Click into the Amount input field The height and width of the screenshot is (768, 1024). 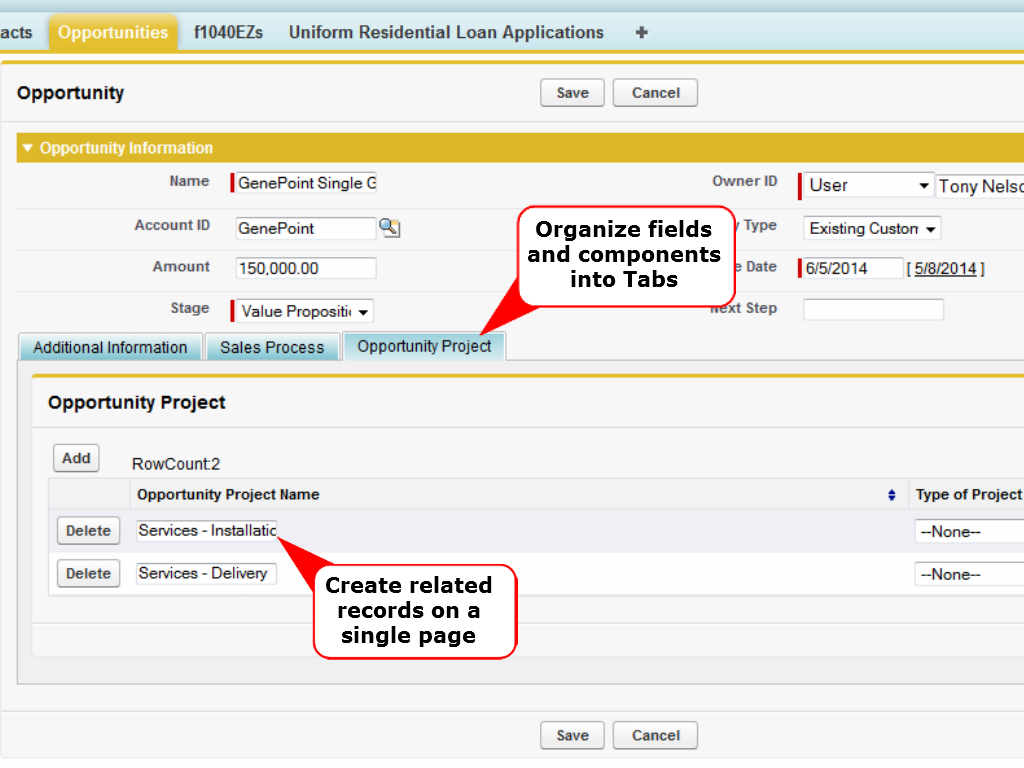(305, 268)
